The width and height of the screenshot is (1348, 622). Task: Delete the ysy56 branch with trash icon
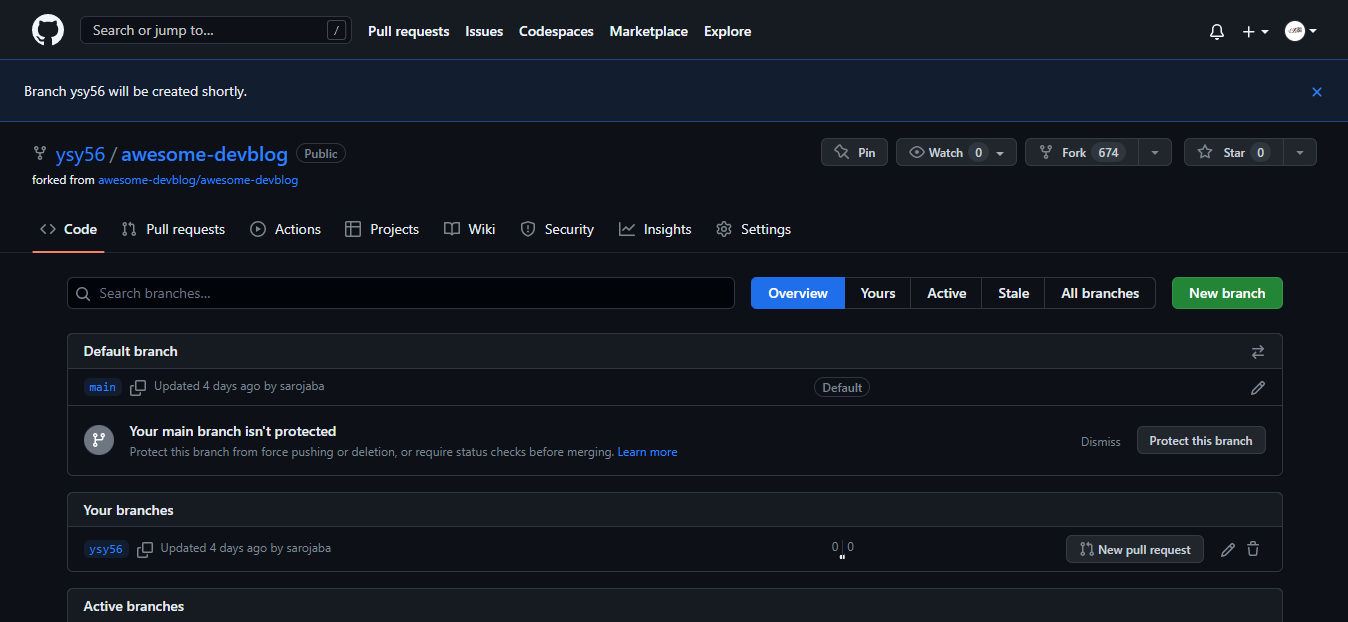(x=1253, y=549)
